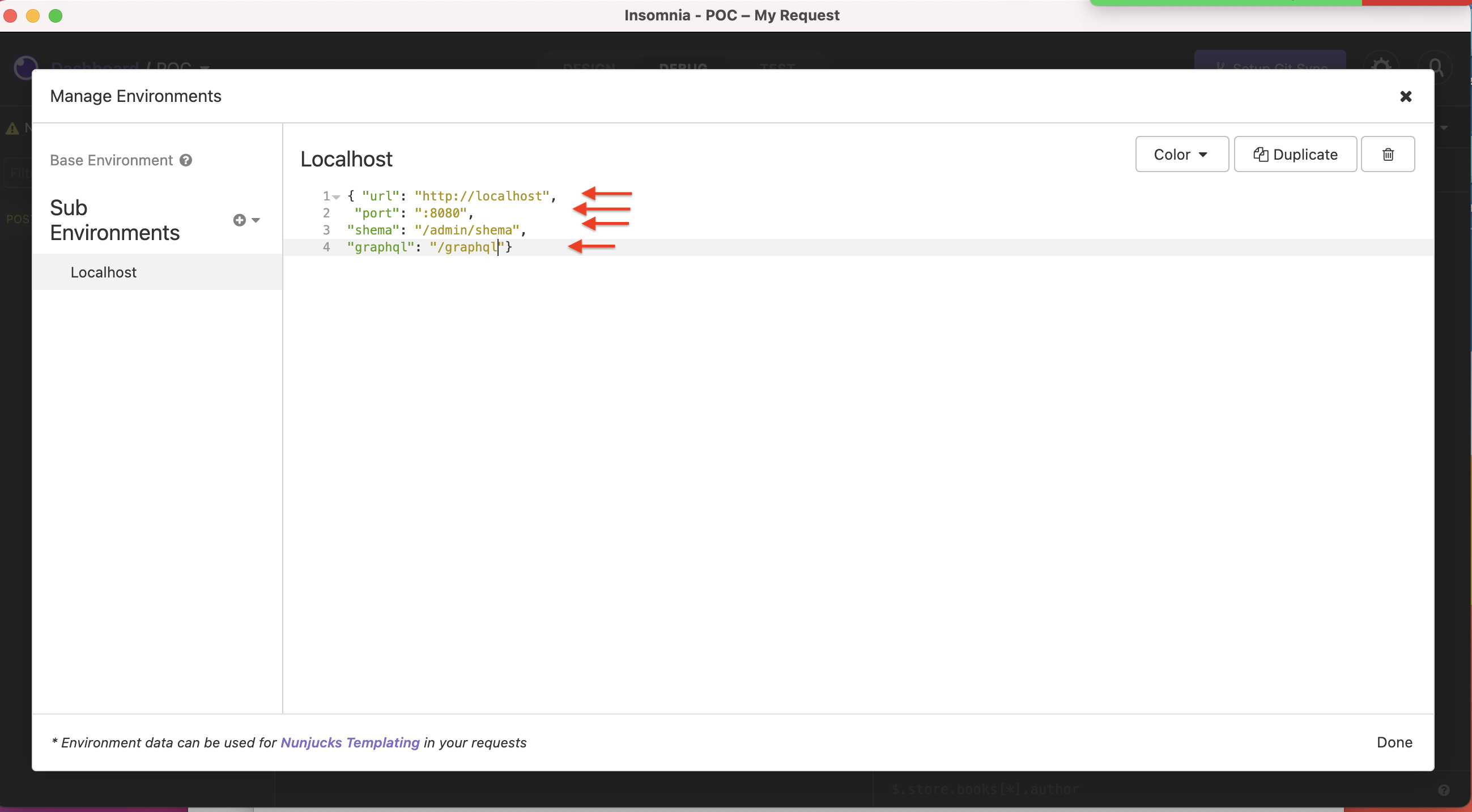
Task: Duplicate the Localhost environment
Action: click(x=1295, y=153)
